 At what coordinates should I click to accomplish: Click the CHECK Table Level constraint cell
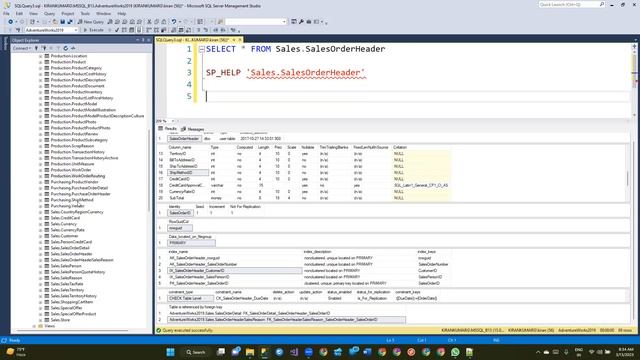[x=191, y=298]
